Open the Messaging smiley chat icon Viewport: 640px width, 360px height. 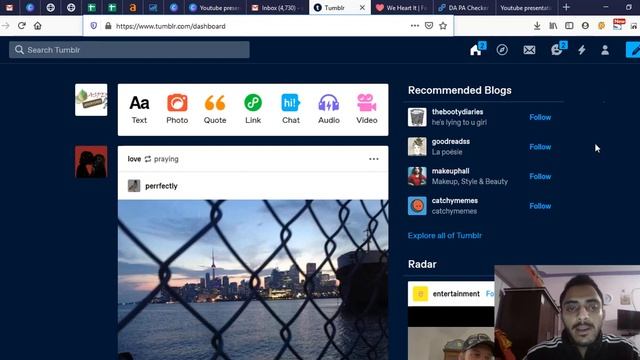click(x=556, y=50)
